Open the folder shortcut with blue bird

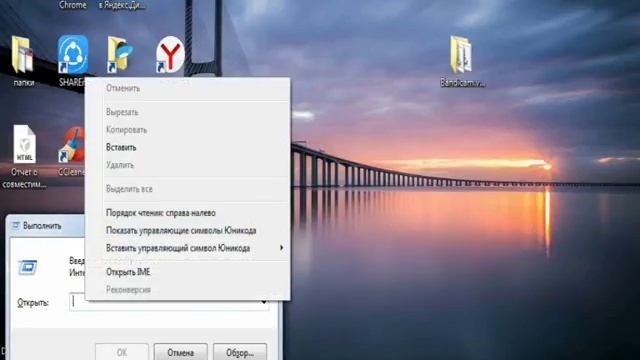(x=120, y=54)
